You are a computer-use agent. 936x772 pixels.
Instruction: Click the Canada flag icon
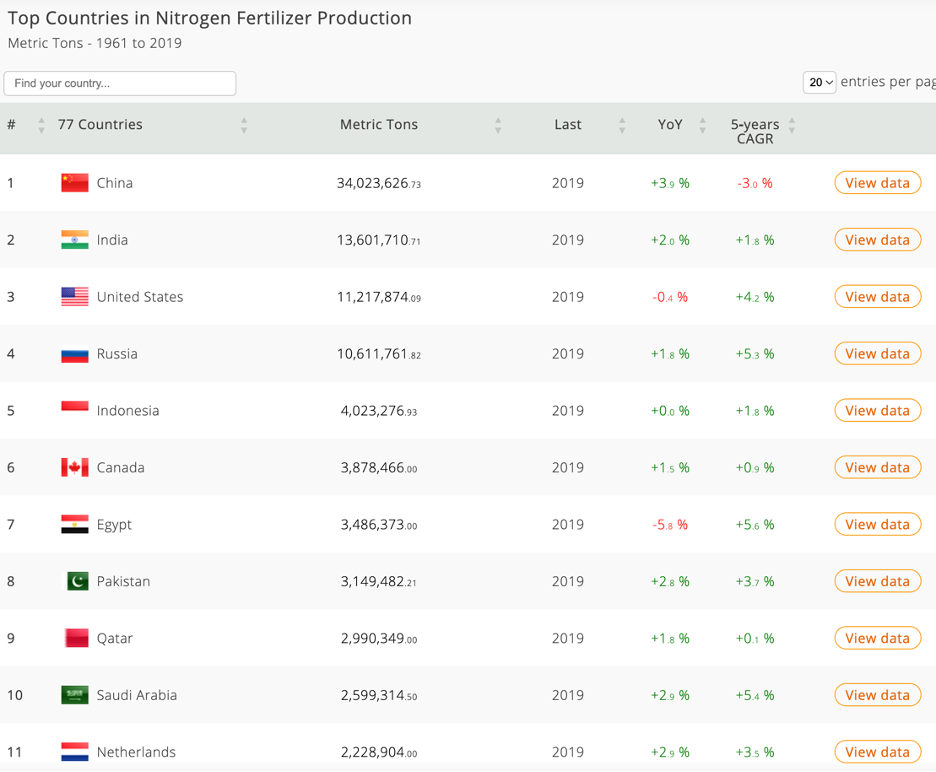tap(75, 467)
